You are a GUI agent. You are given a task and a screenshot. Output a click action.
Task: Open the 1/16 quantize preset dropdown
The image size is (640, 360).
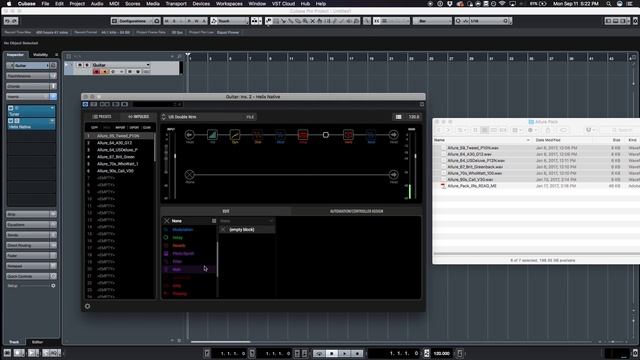coord(486,21)
